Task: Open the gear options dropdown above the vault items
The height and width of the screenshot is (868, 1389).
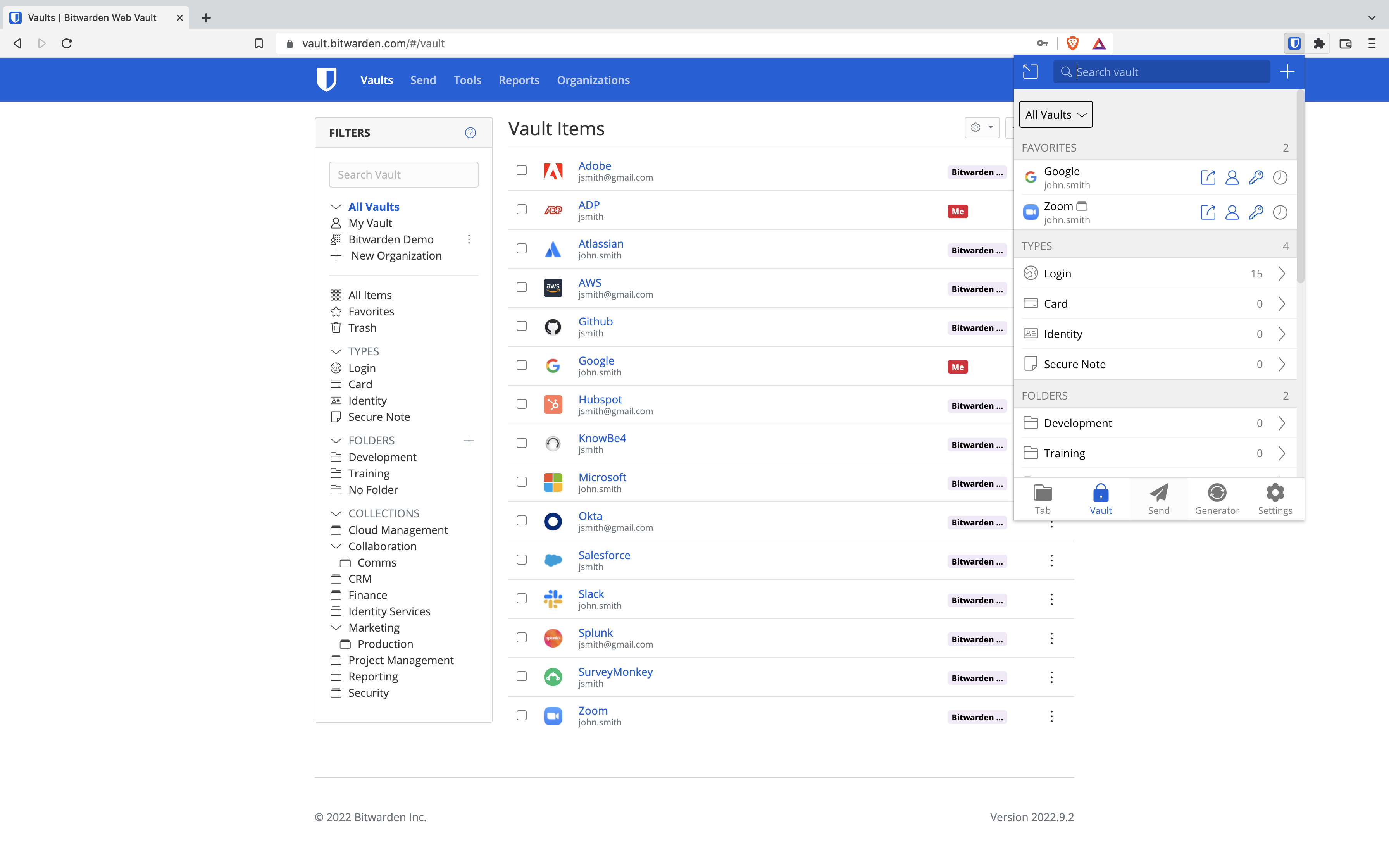Action: click(981, 127)
